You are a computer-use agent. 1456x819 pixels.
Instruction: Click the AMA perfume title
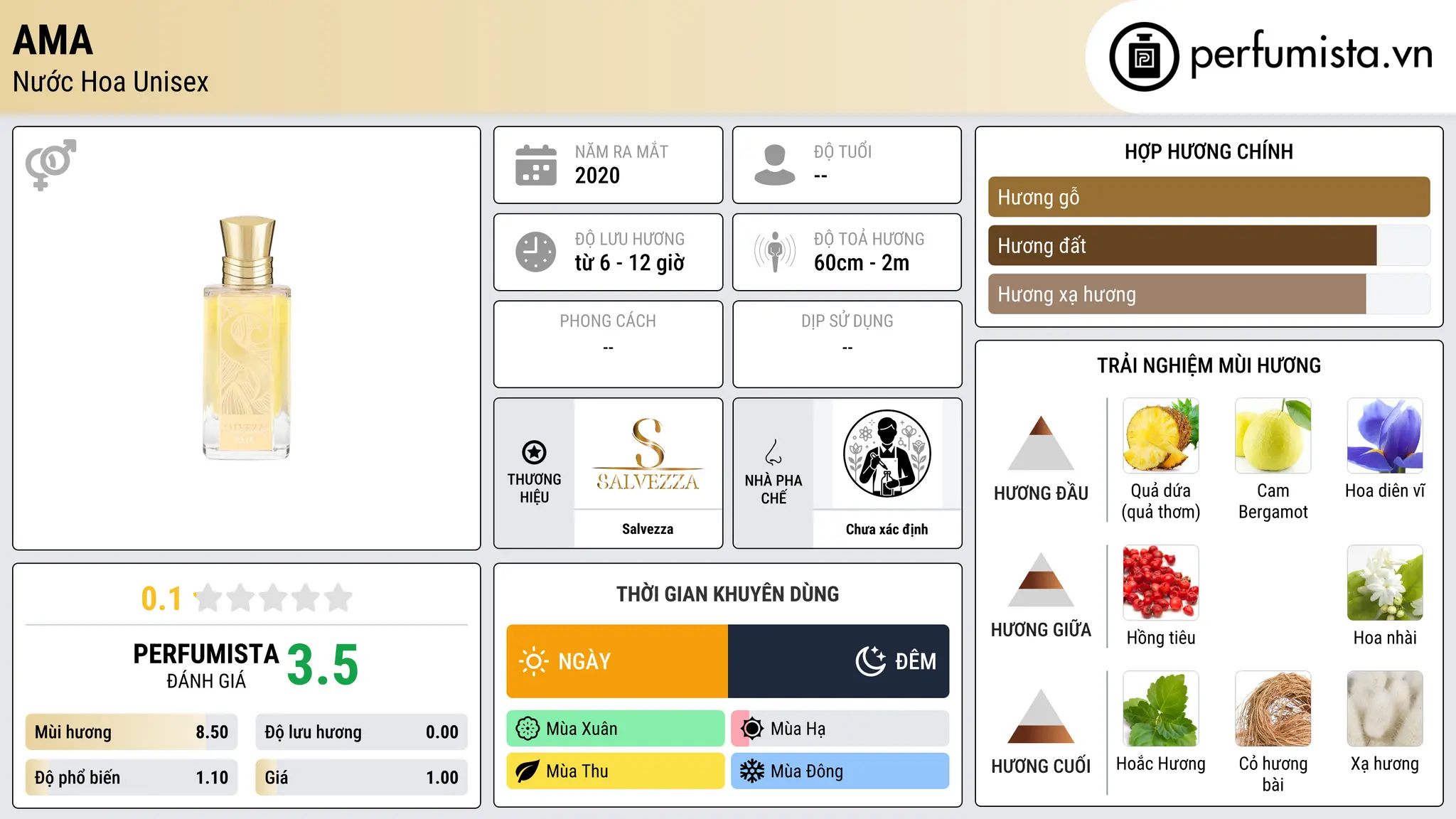pyautogui.click(x=53, y=40)
